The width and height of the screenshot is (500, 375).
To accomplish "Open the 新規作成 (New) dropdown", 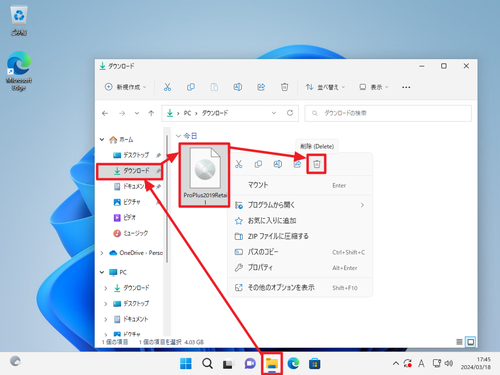I will coord(126,87).
